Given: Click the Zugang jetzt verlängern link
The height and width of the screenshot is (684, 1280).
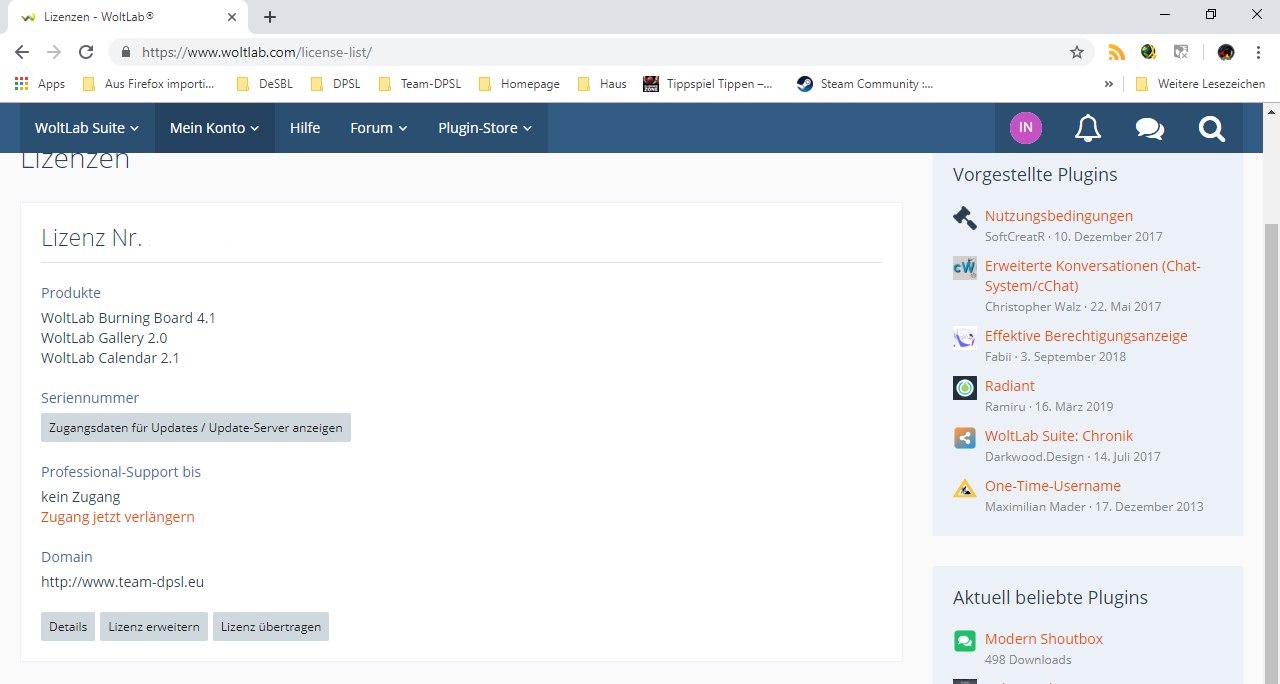Looking at the screenshot, I should pos(118,517).
